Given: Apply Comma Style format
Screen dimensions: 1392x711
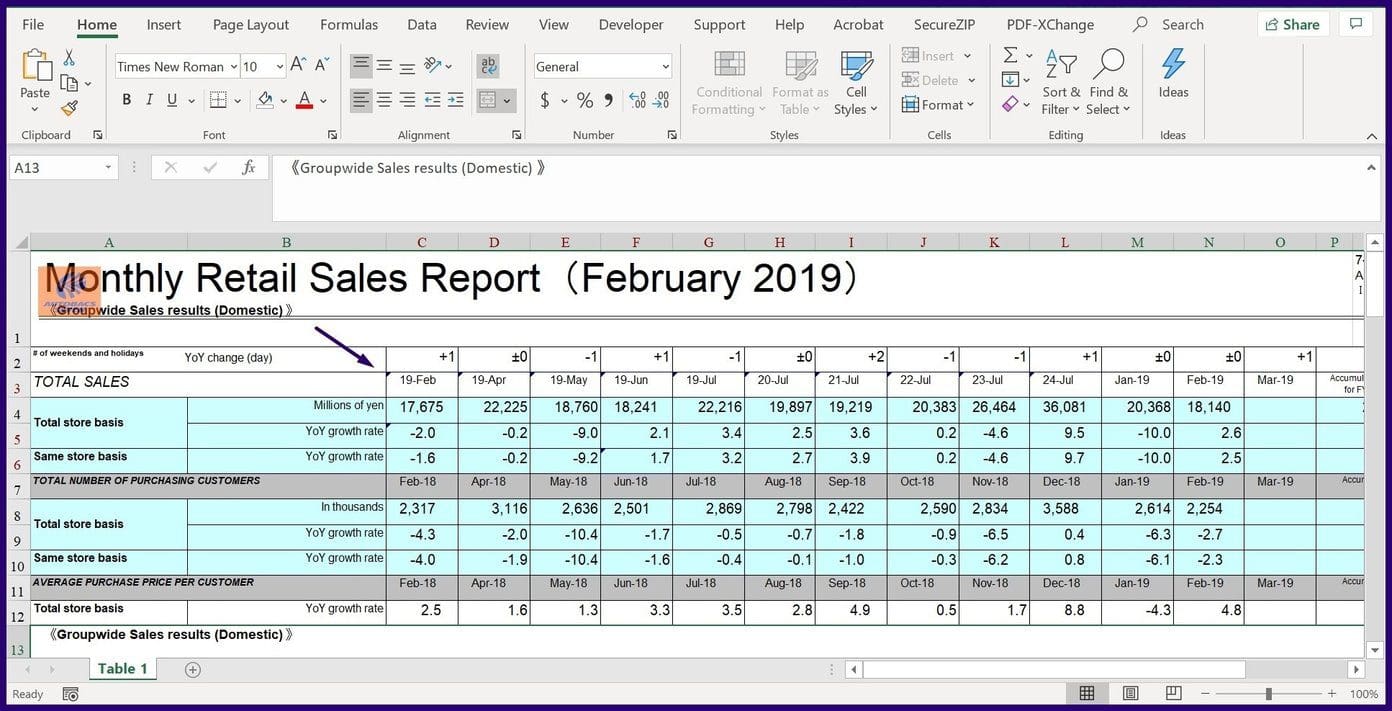Looking at the screenshot, I should point(609,100).
